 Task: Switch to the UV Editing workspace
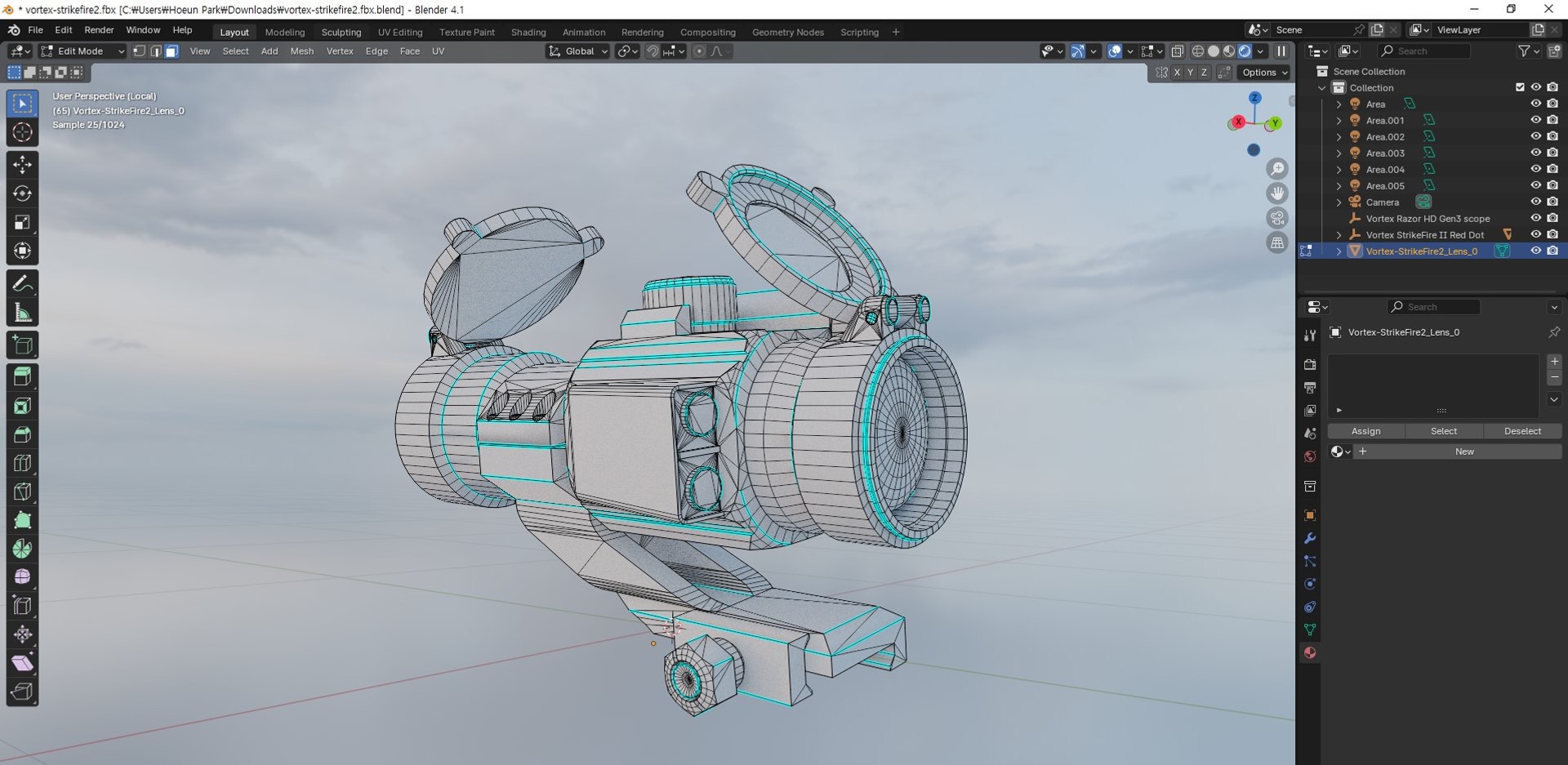(x=400, y=33)
